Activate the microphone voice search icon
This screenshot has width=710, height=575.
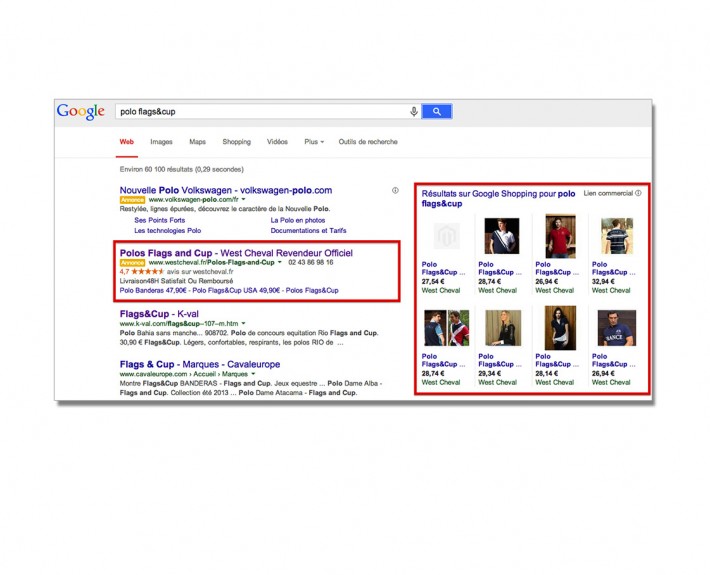coord(414,111)
